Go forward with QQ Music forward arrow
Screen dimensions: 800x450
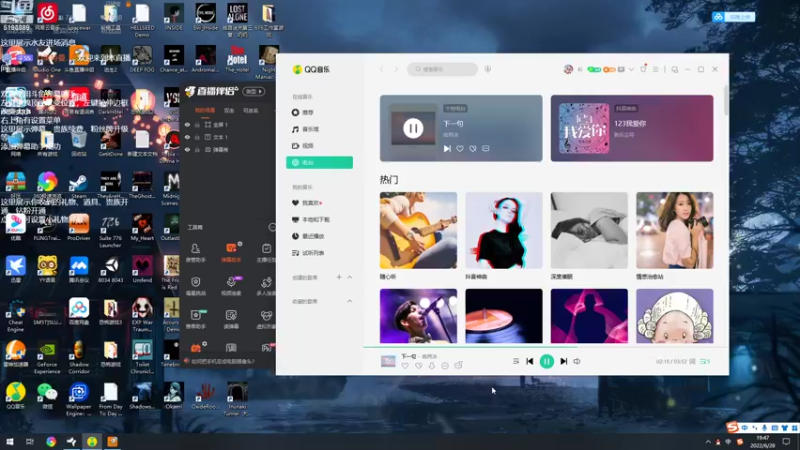point(395,69)
